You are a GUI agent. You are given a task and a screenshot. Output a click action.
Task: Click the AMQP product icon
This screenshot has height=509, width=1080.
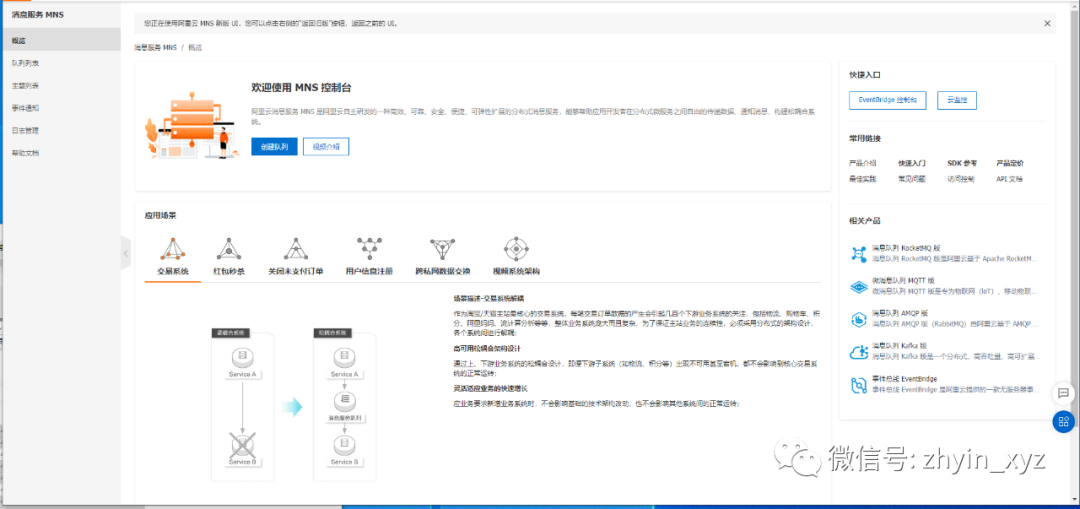[858, 319]
